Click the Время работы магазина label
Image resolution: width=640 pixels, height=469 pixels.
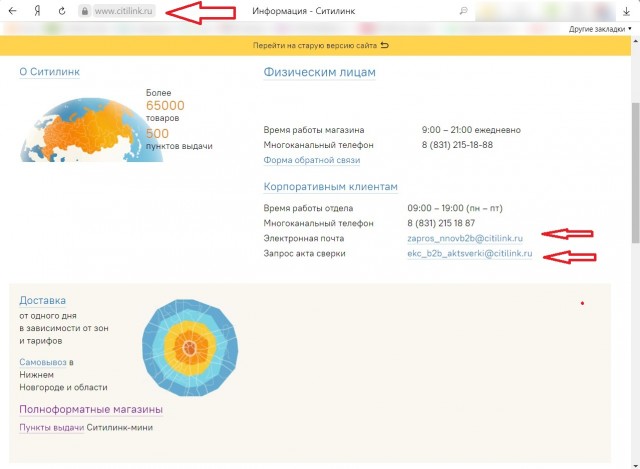point(314,130)
